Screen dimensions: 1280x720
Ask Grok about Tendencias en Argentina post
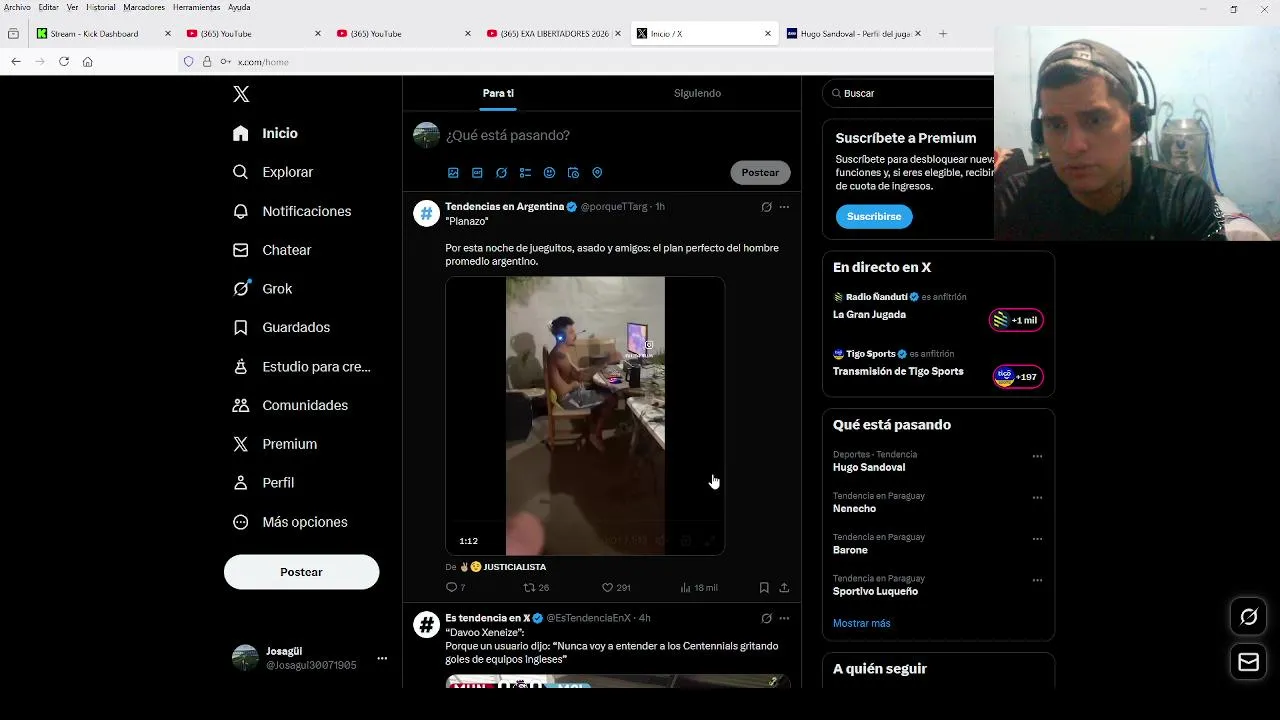click(x=766, y=207)
